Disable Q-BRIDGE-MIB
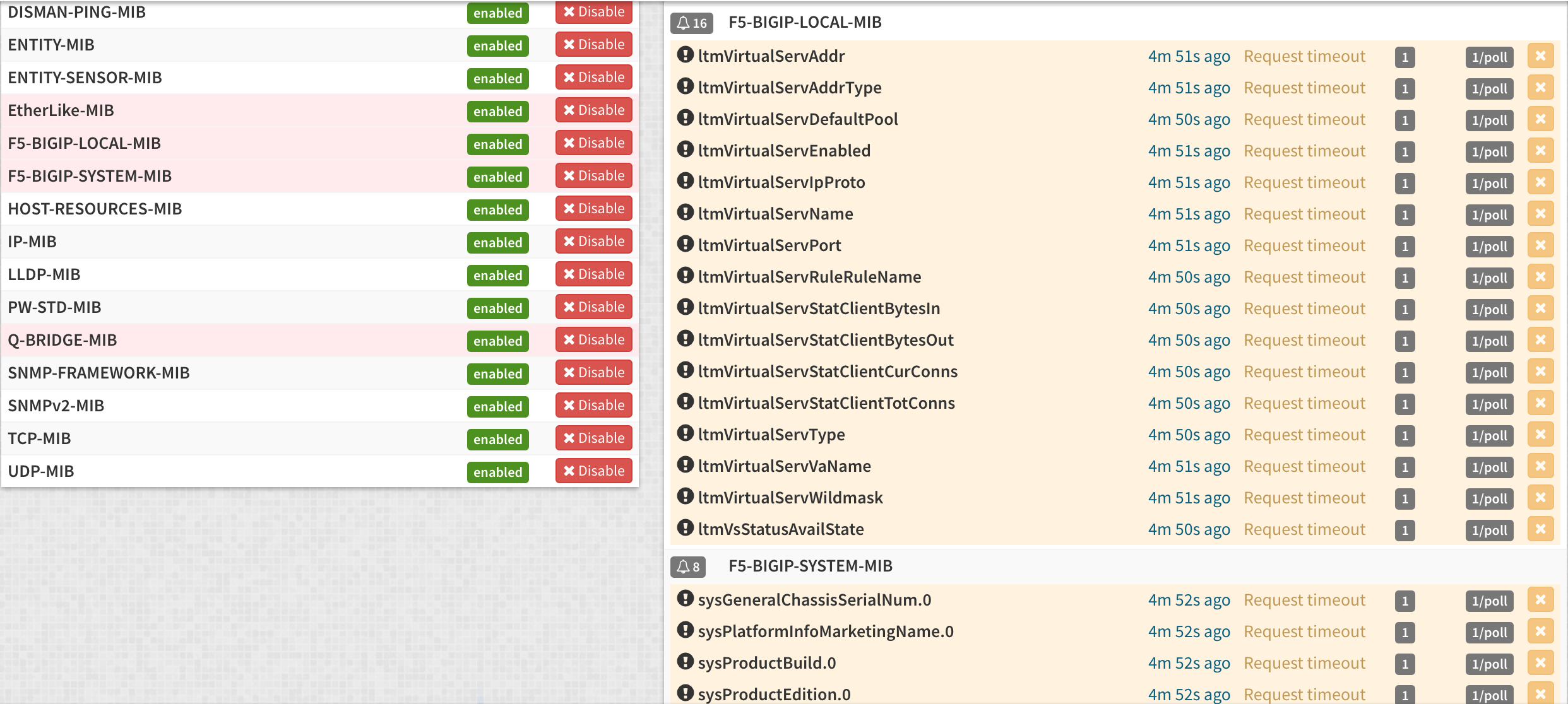The width and height of the screenshot is (1568, 704). click(x=594, y=340)
